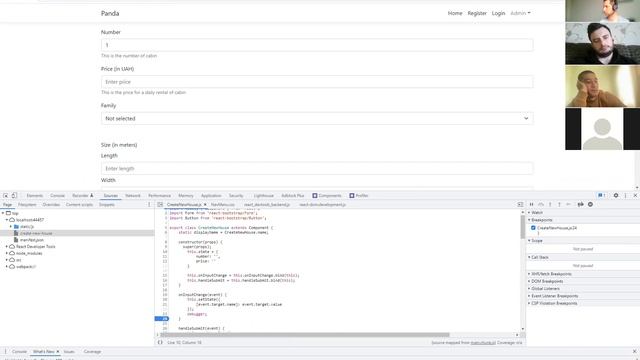The height and width of the screenshot is (360, 640).
Task: Click the code editor horizontal scrollbar
Action: coord(306,335)
